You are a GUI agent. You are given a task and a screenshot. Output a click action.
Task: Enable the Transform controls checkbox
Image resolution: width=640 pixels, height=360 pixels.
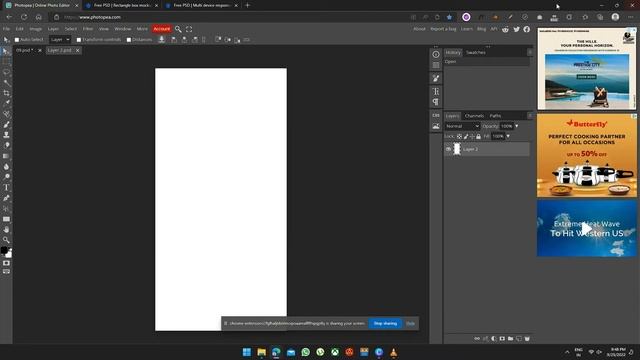pyautogui.click(x=79, y=40)
